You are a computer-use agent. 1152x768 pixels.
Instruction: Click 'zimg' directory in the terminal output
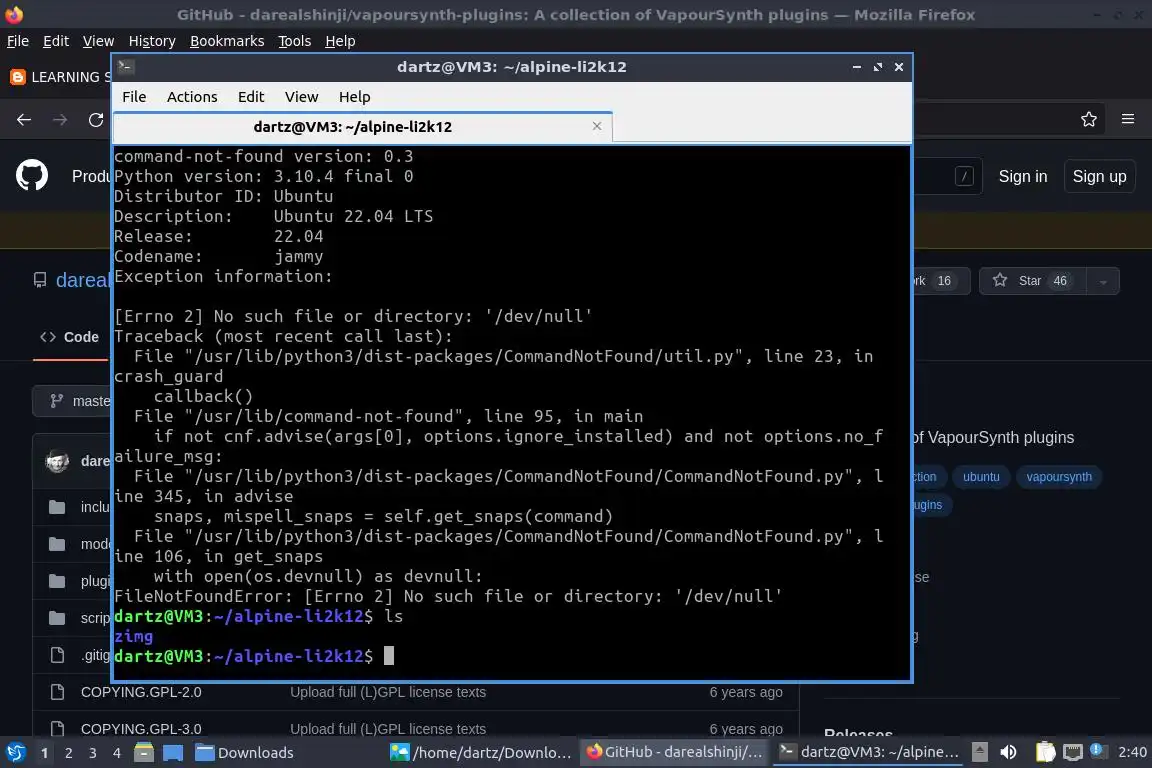[x=134, y=636]
